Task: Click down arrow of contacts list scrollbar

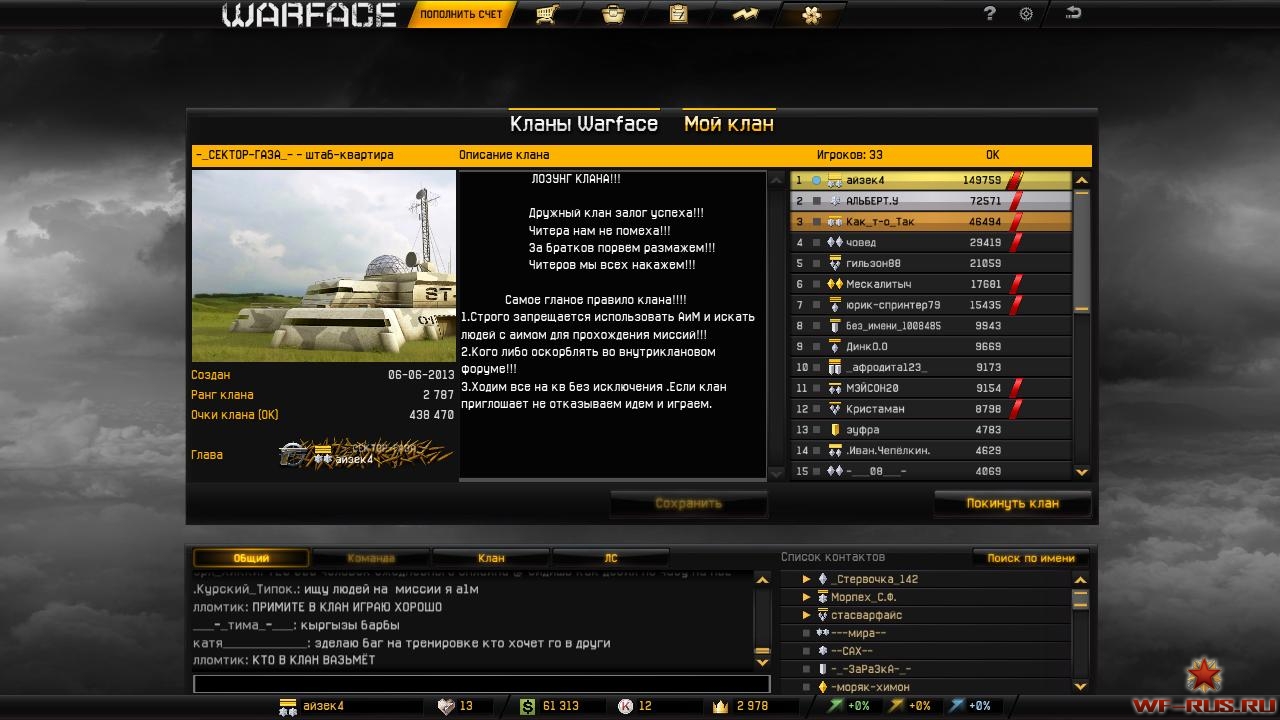Action: [1081, 687]
